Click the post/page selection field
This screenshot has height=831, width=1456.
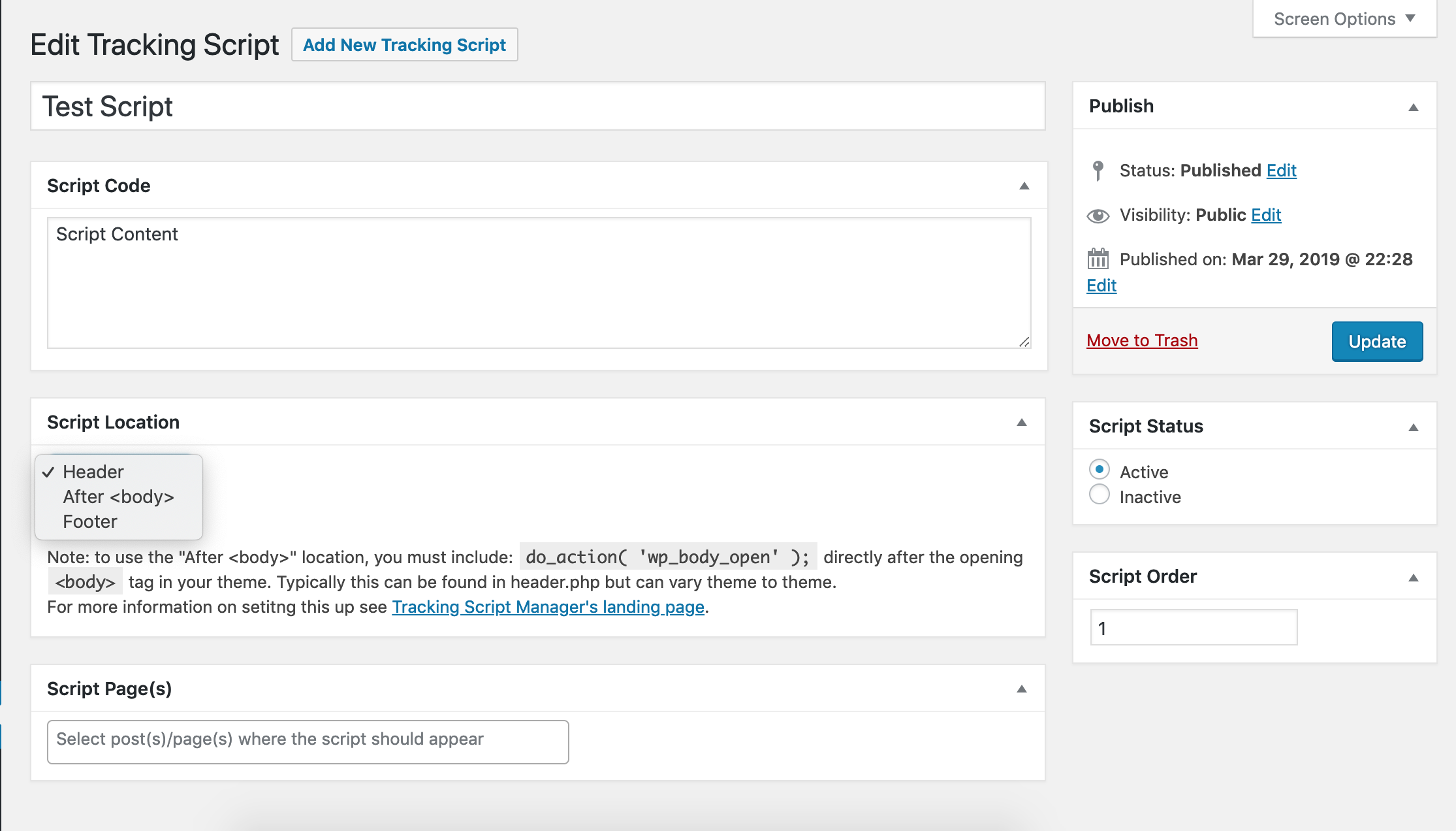click(308, 741)
